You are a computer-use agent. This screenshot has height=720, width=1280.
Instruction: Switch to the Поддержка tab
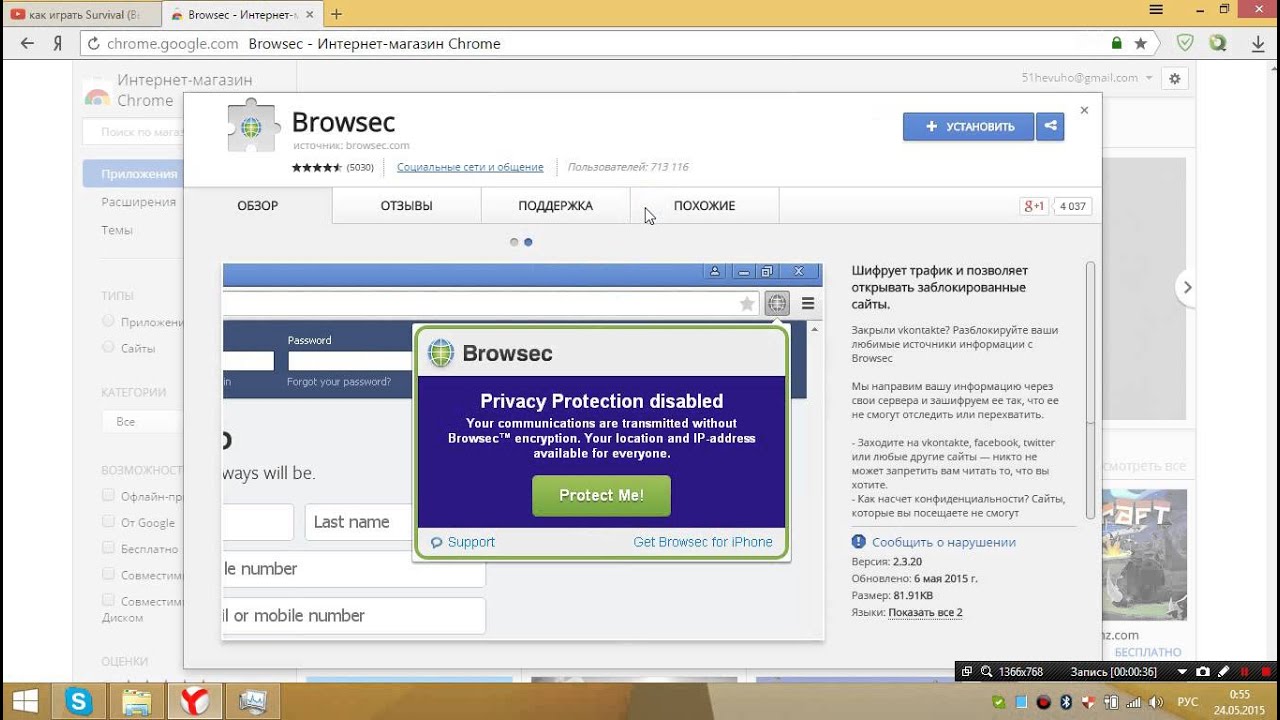coord(555,206)
